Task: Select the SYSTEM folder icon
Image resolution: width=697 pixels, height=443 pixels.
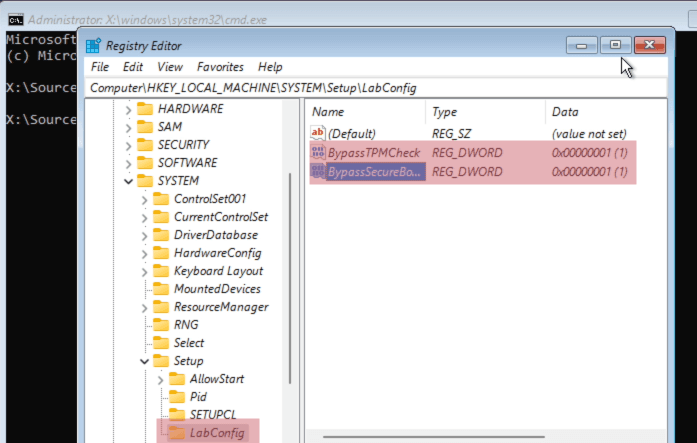Action: coord(145,181)
